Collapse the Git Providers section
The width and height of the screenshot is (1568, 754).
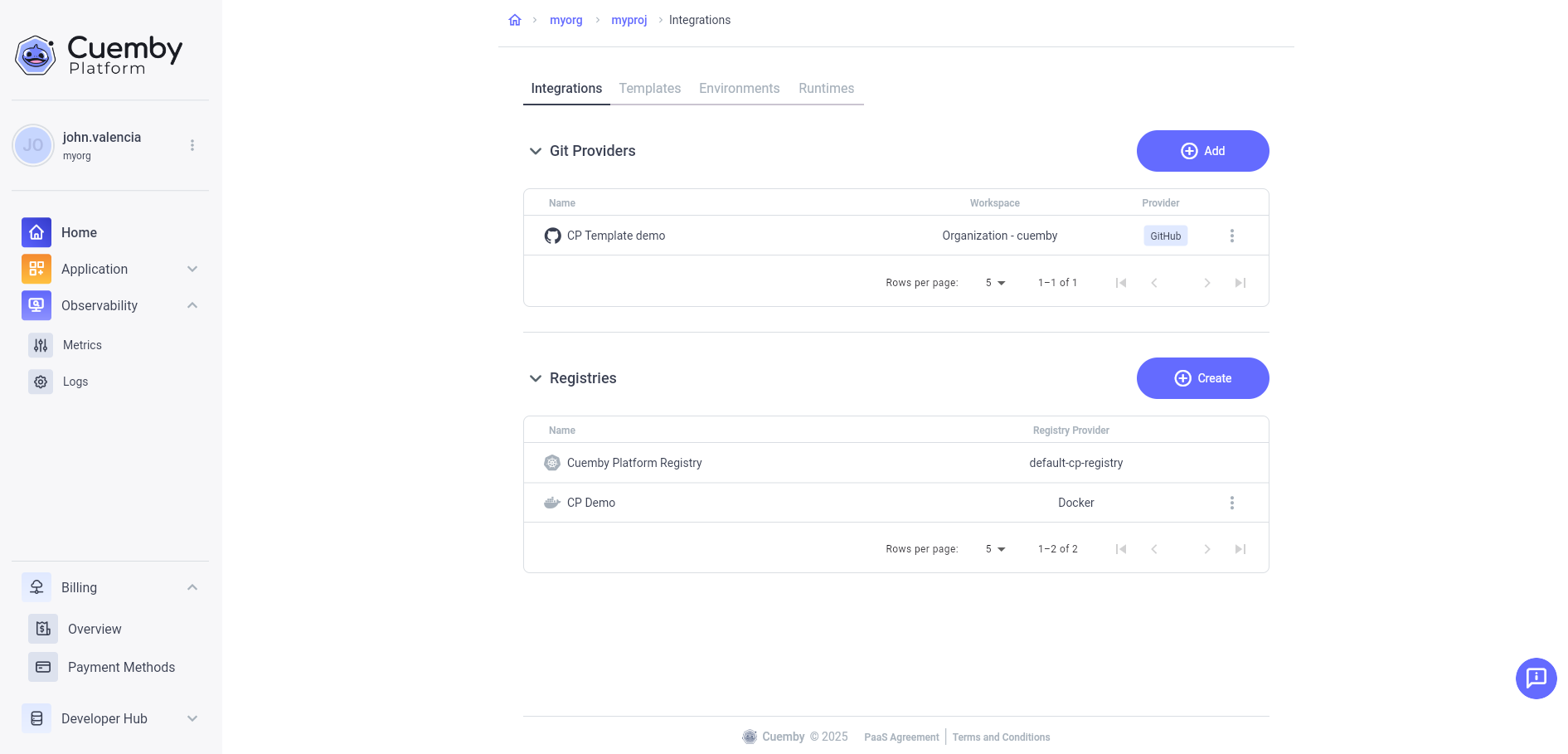click(x=536, y=151)
